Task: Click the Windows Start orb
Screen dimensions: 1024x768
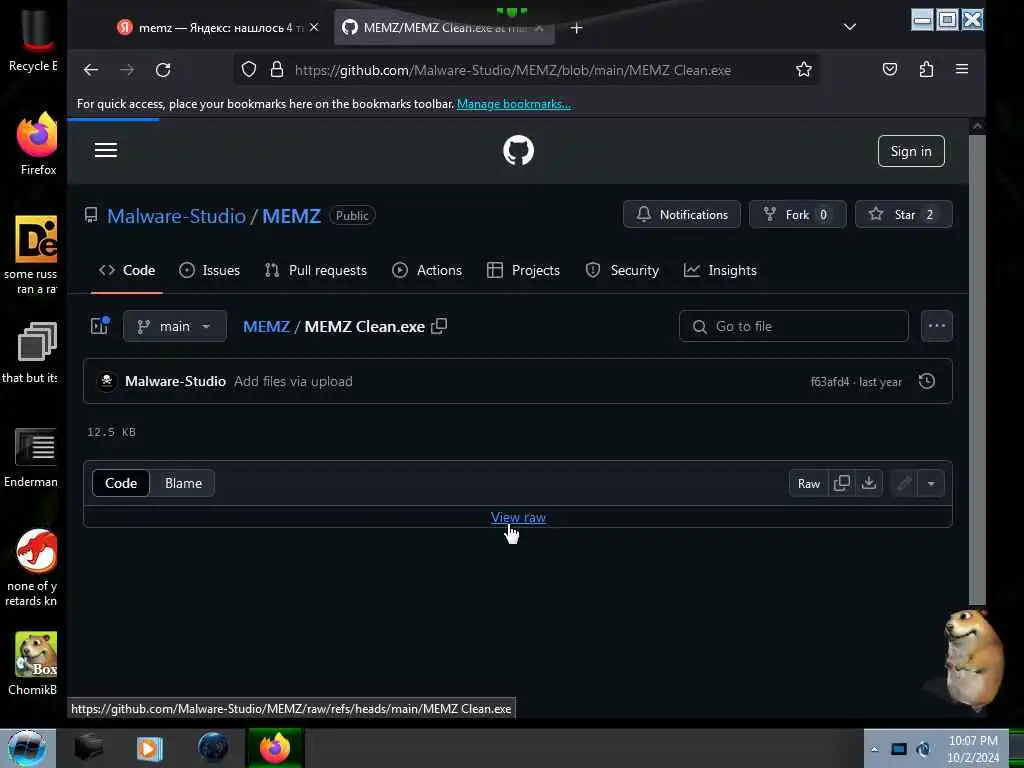Action: [27, 748]
